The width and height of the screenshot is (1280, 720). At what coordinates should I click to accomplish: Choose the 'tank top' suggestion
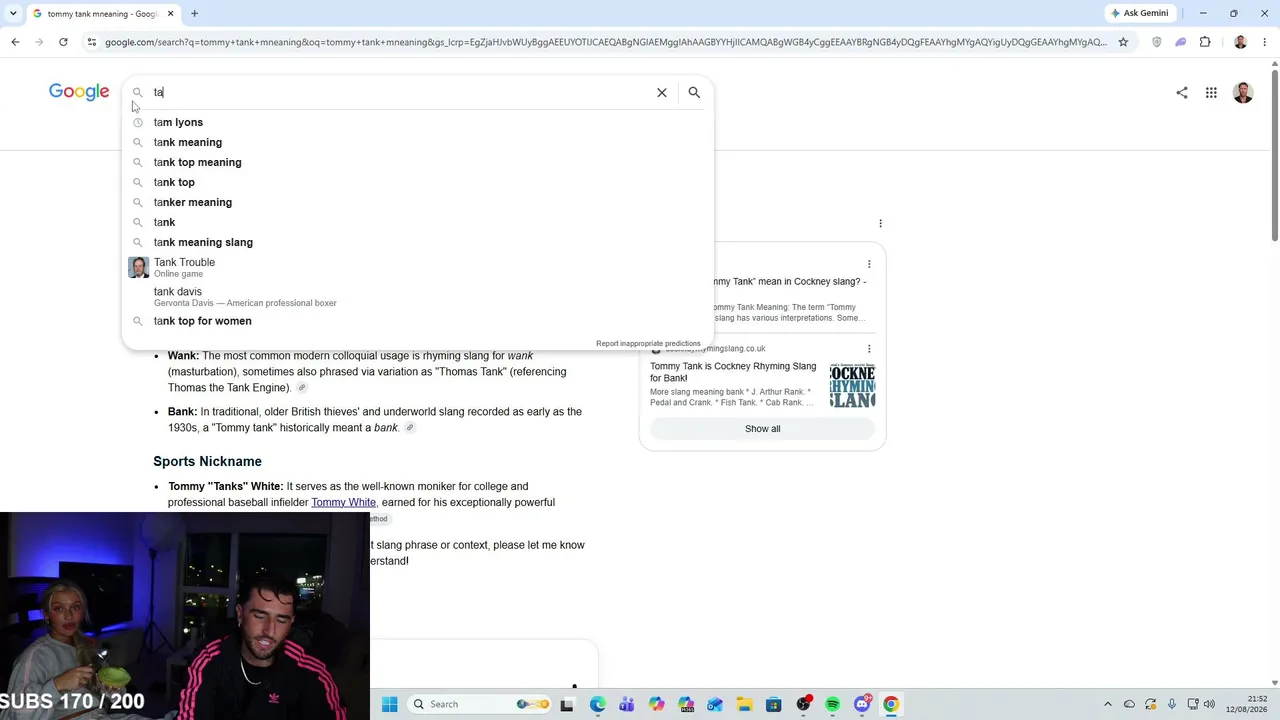click(418, 182)
